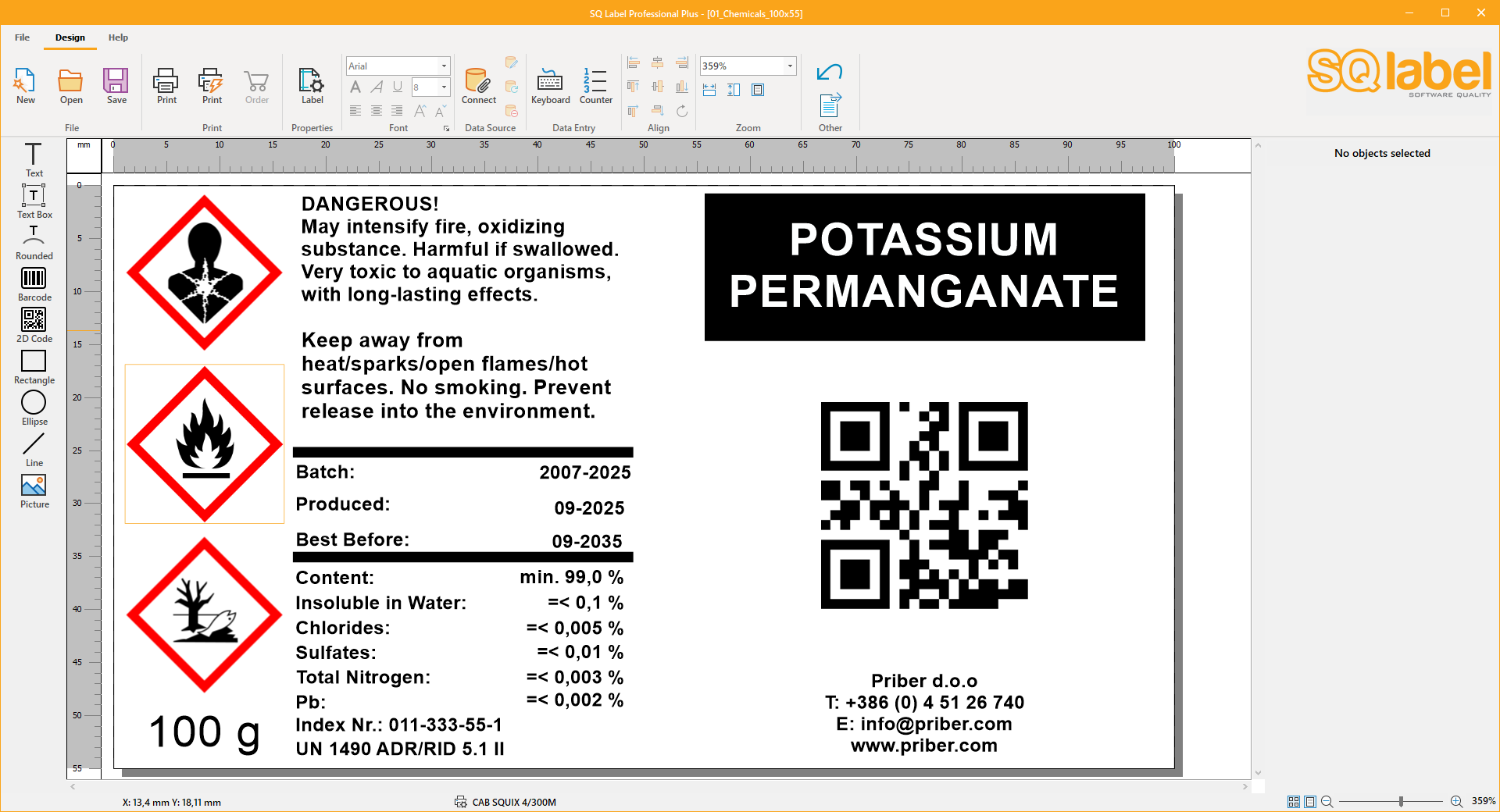
Task: Expand the font size dropdown
Action: pos(444,87)
